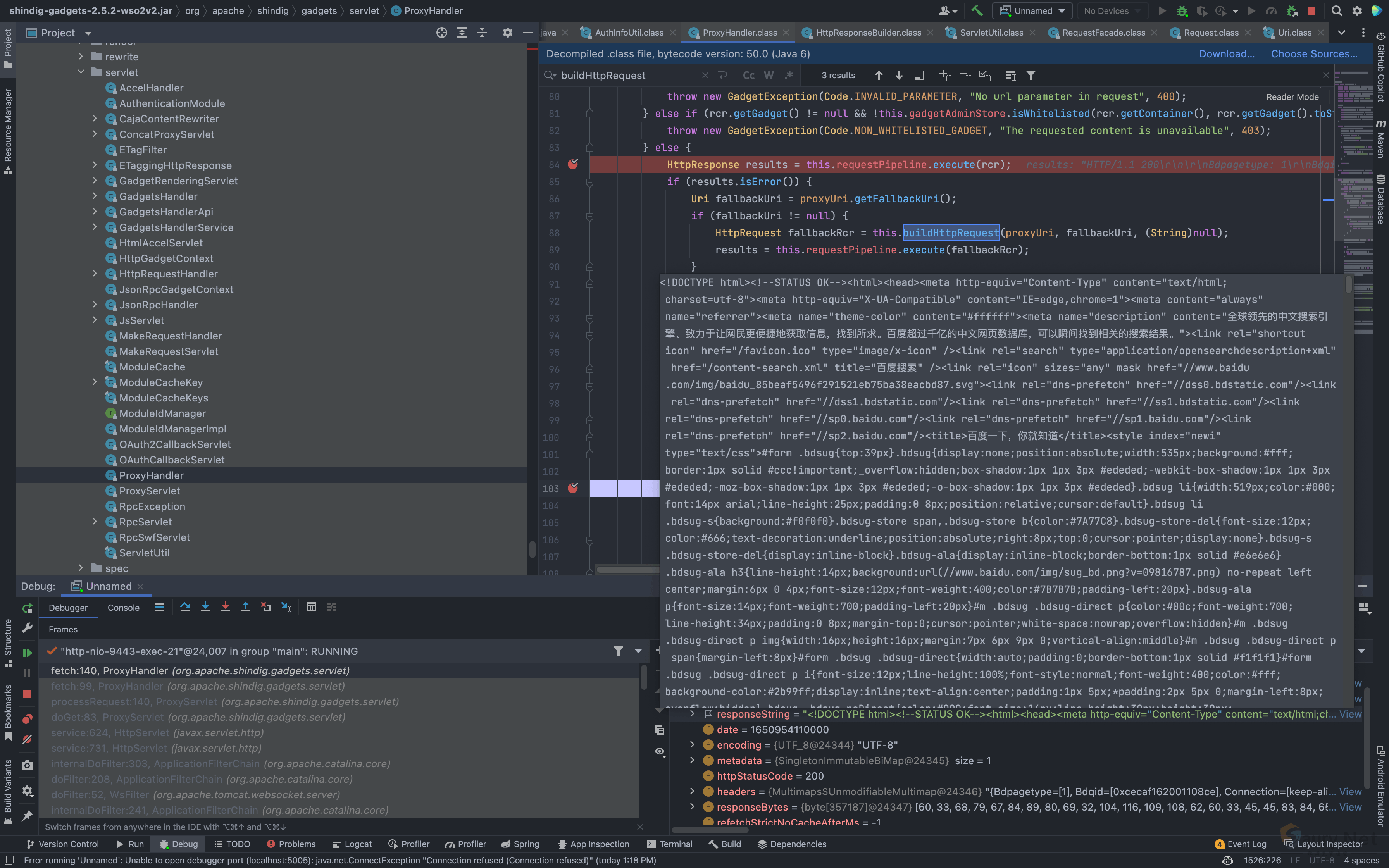Click Build project hammer icon
This screenshot has height=868, width=1389.
click(976, 11)
